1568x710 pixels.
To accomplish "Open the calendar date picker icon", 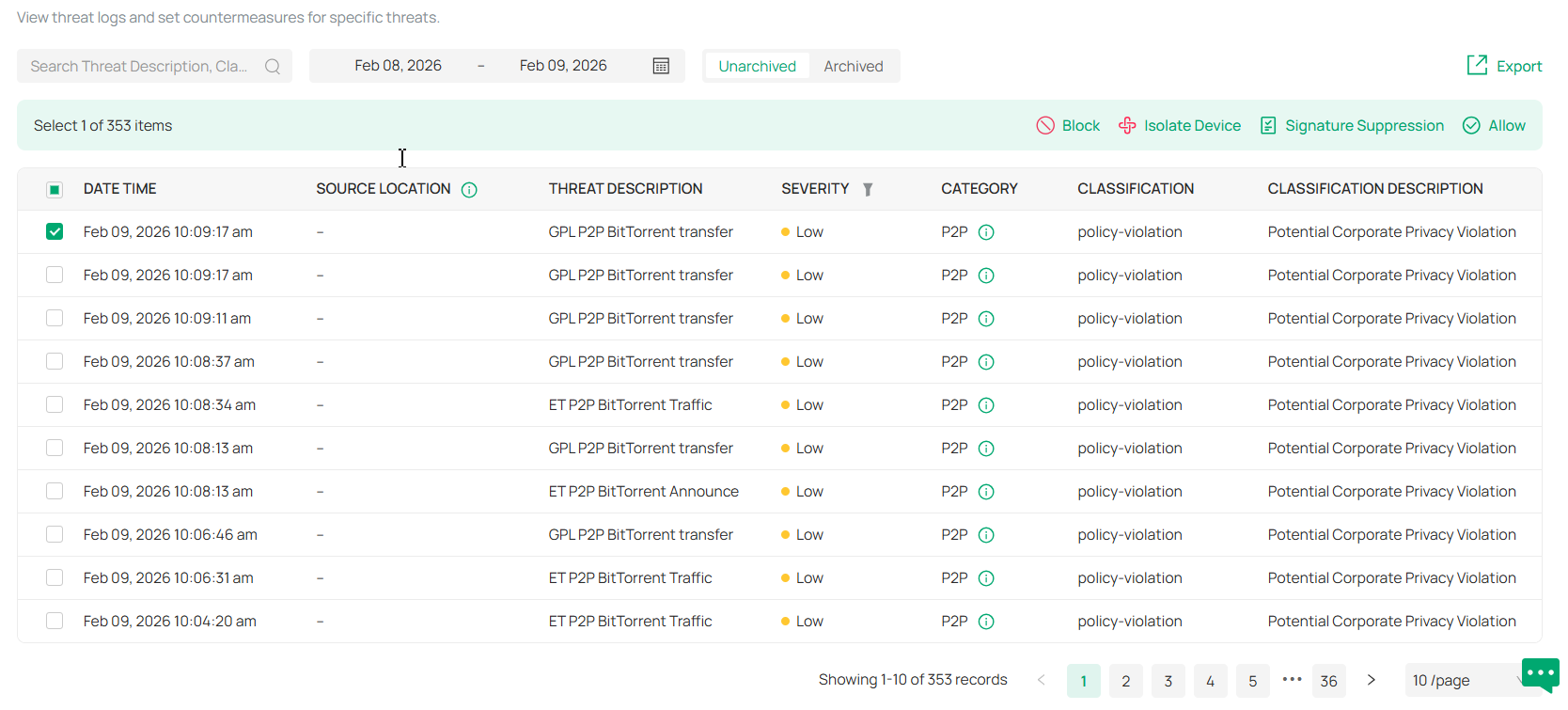I will (x=661, y=66).
